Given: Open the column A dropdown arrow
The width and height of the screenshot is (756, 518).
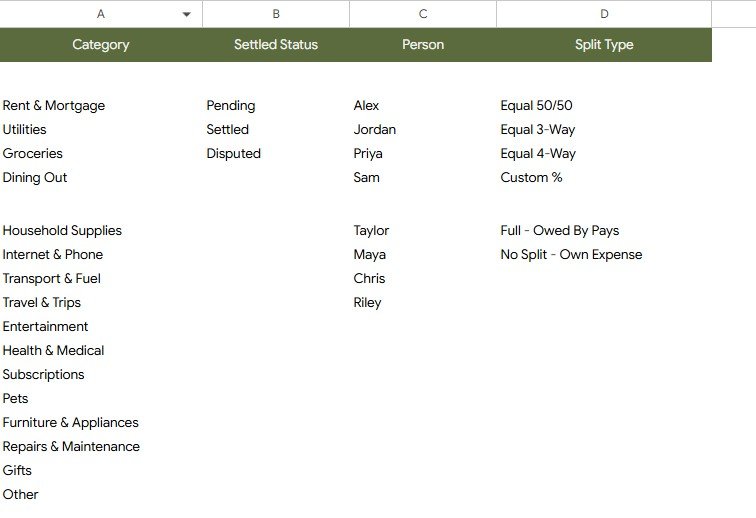Looking at the screenshot, I should click(x=187, y=14).
